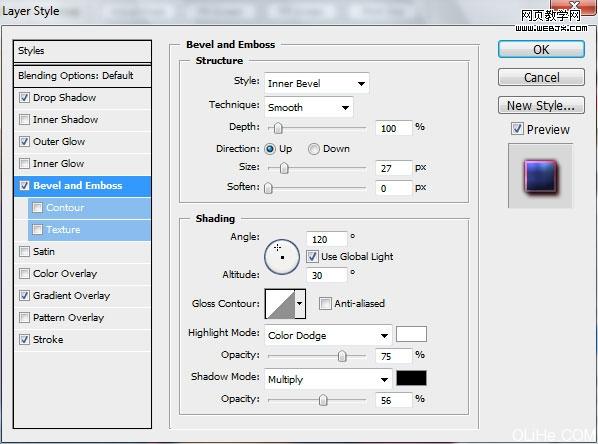
Task: Click the Size slider handle
Action: 284,168
